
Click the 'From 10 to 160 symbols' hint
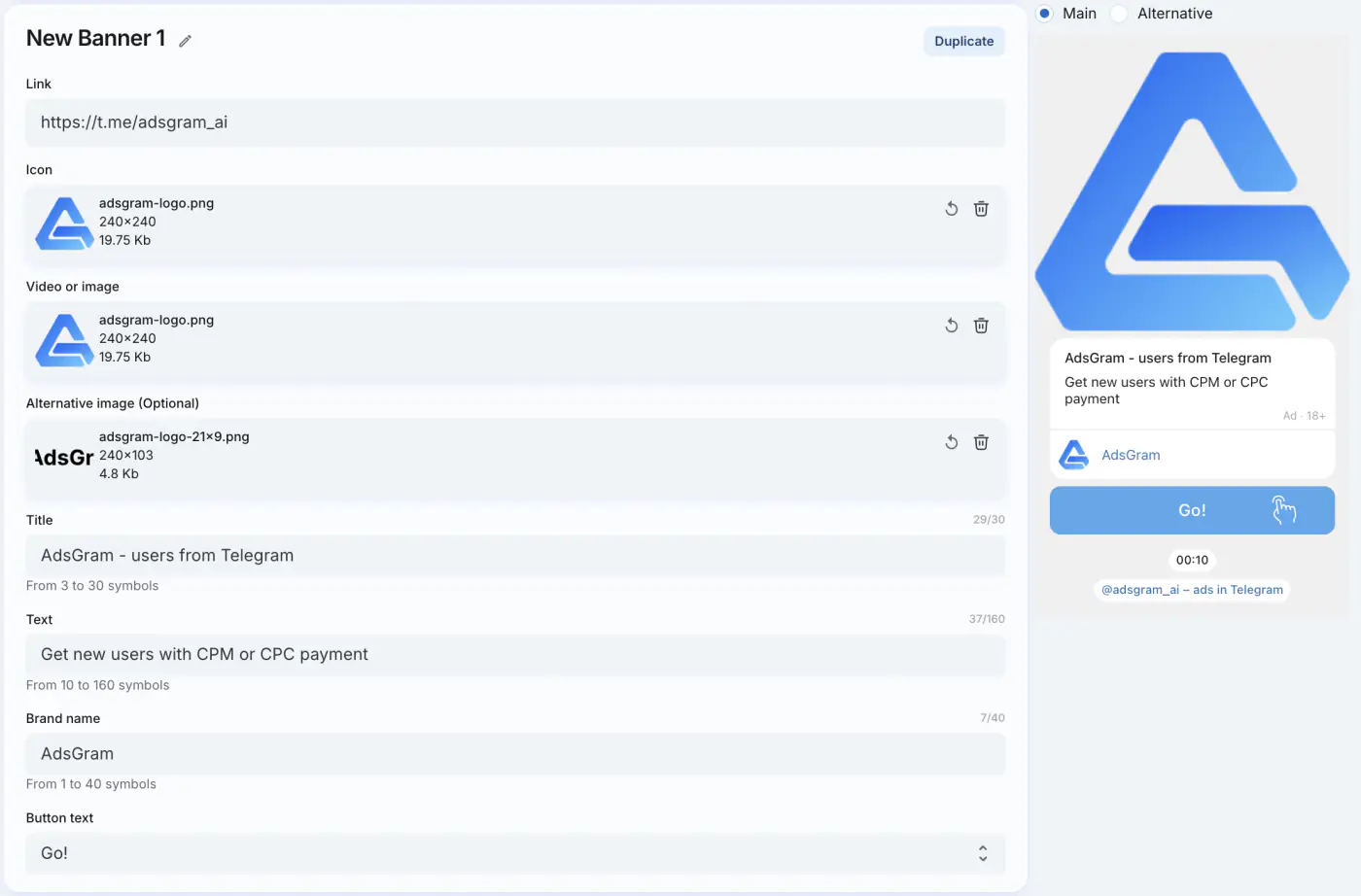point(98,685)
